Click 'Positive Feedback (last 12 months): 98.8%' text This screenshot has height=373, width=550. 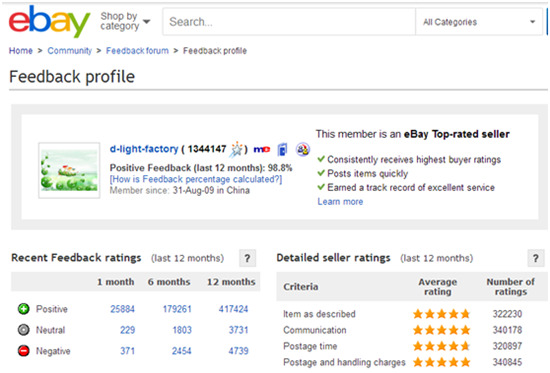pyautogui.click(x=201, y=168)
